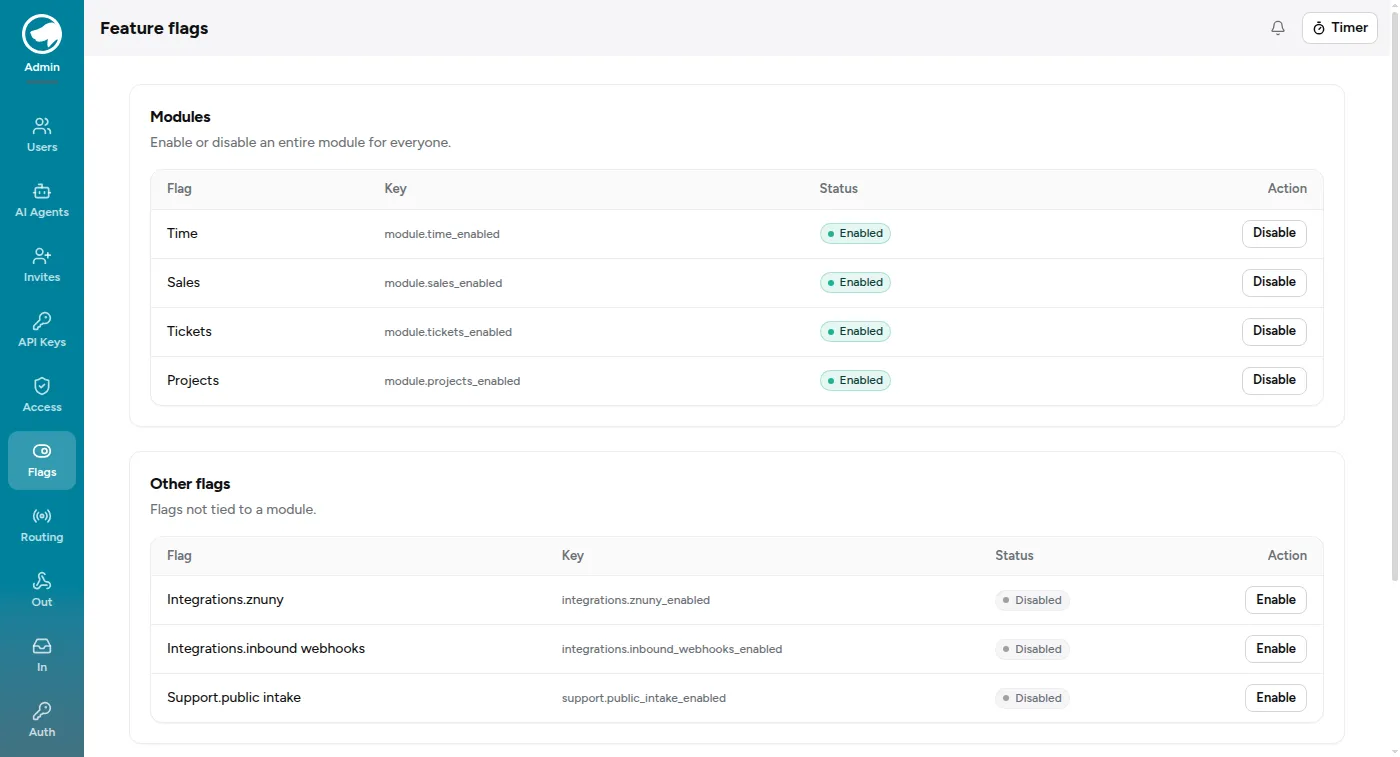
Task: Enable Support.public intake flag
Action: tap(1276, 698)
